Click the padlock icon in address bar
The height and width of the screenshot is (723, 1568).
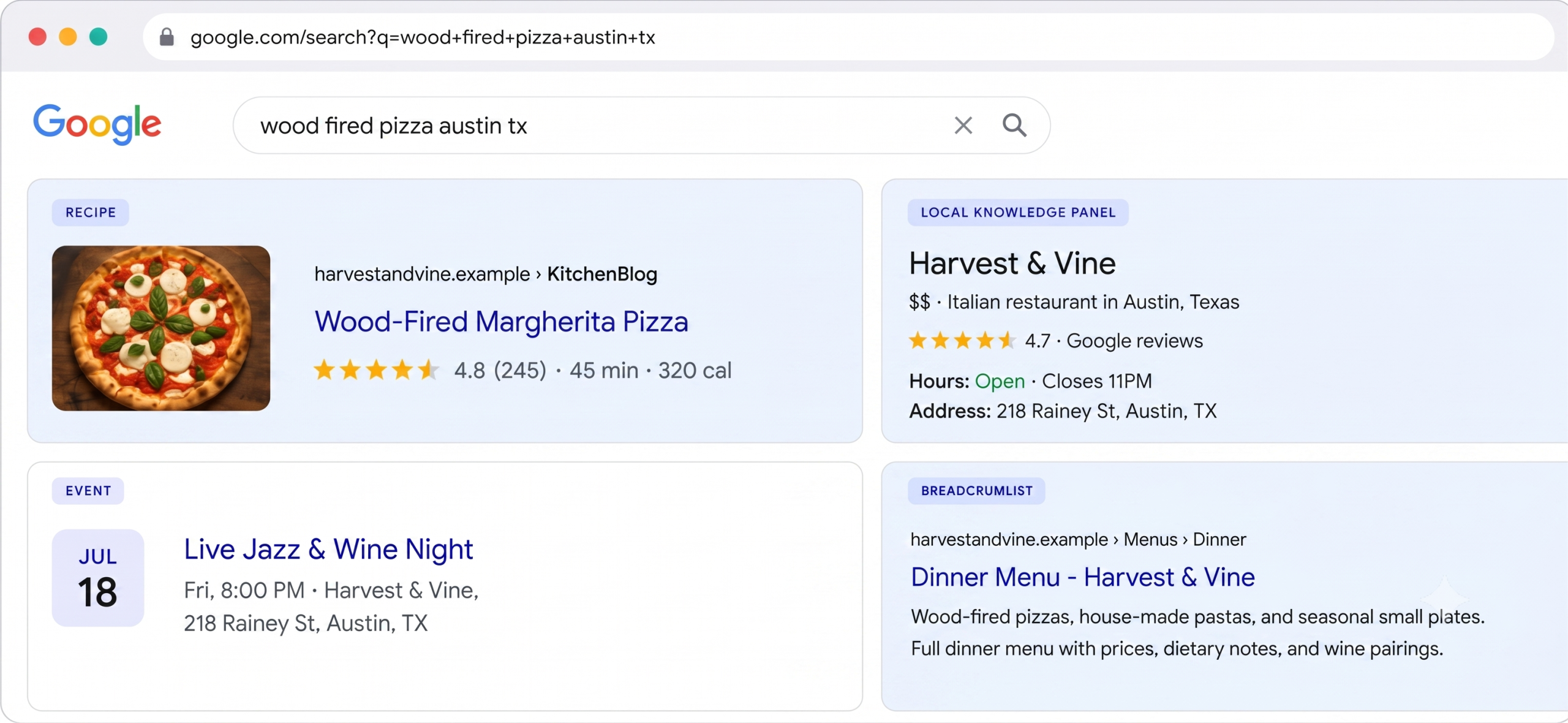click(x=167, y=37)
